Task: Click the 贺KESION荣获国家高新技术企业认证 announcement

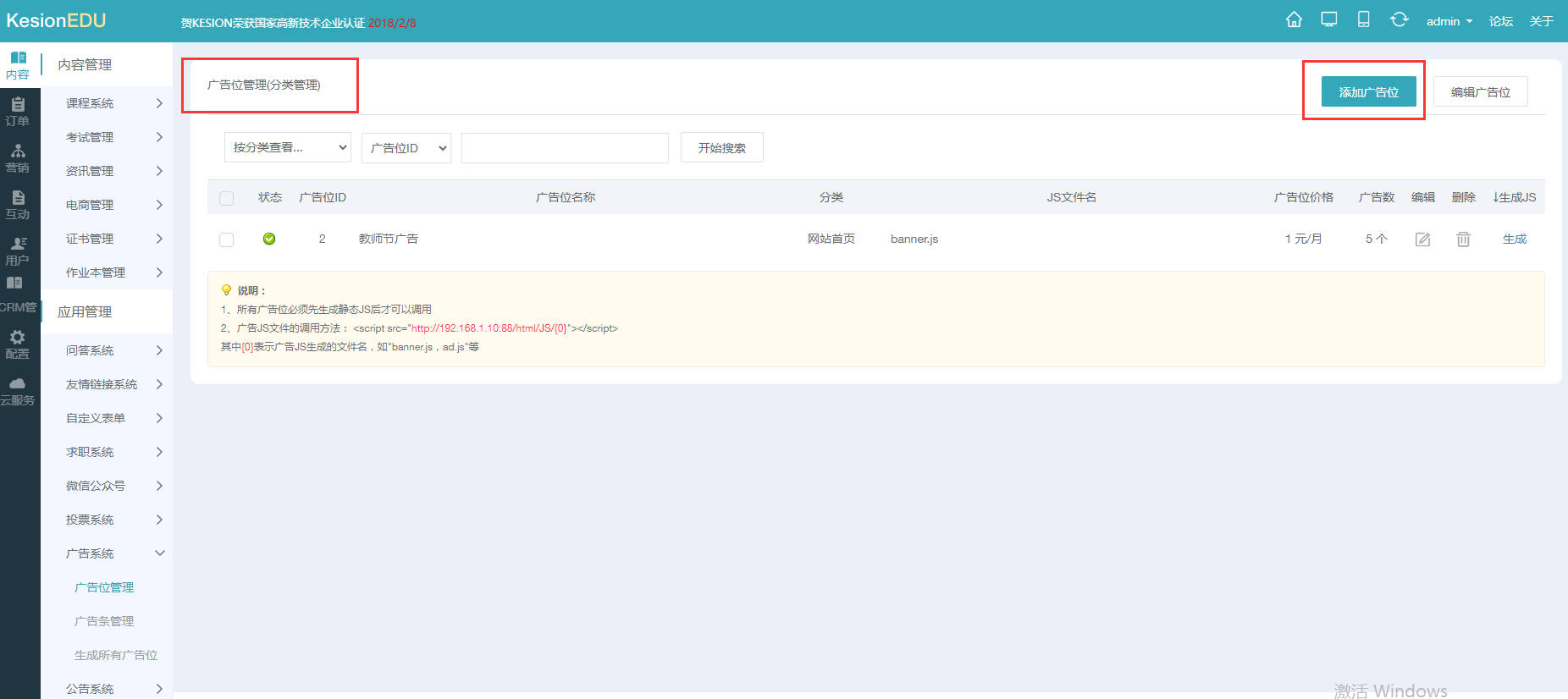Action: point(298,23)
